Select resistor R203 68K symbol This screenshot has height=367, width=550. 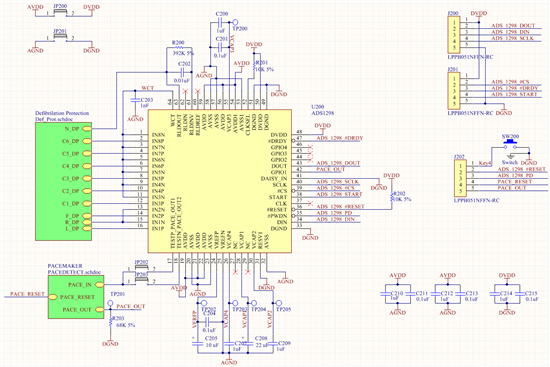tap(110, 321)
